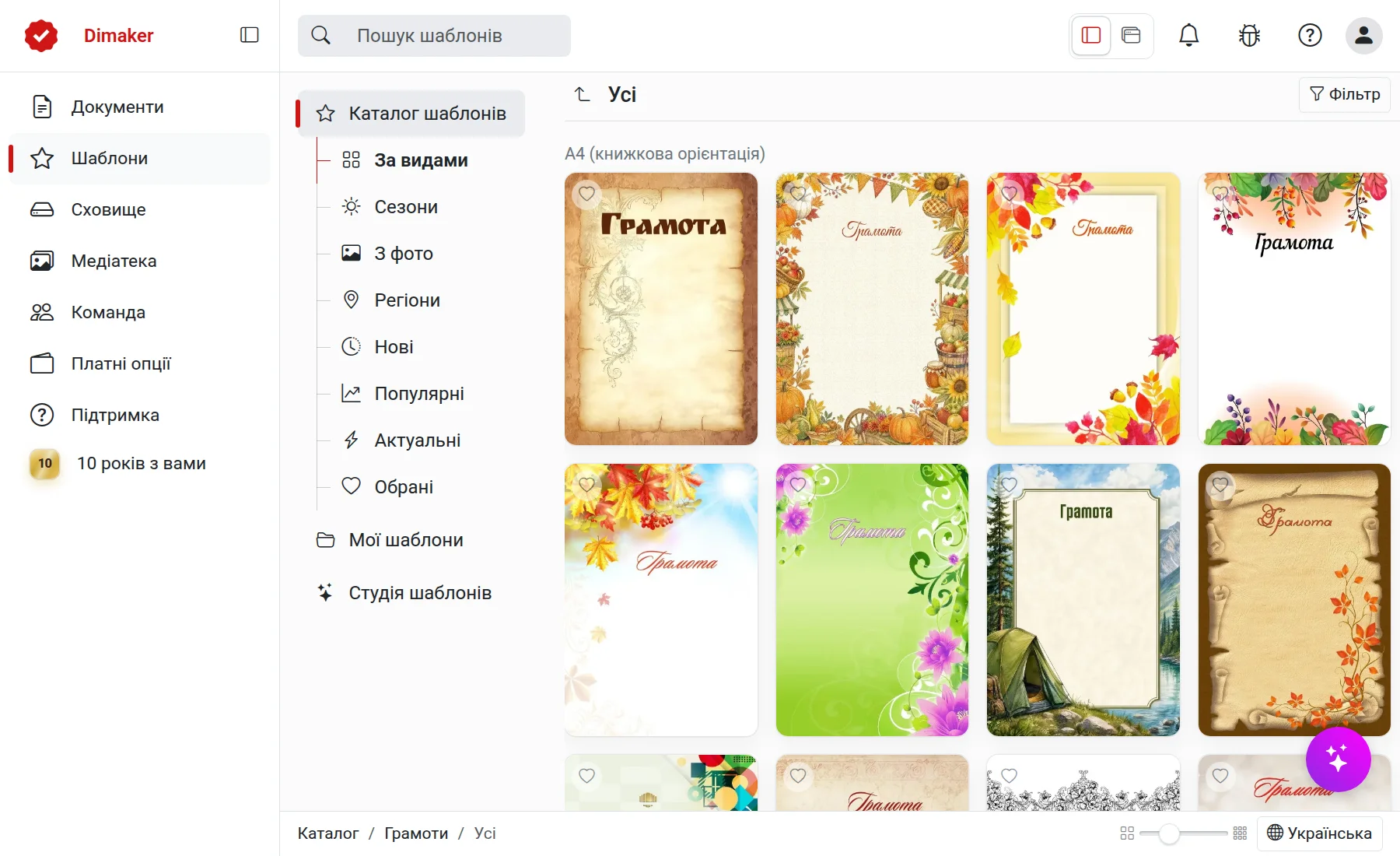Open Команда team section
The height and width of the screenshot is (856, 1400).
point(140,312)
